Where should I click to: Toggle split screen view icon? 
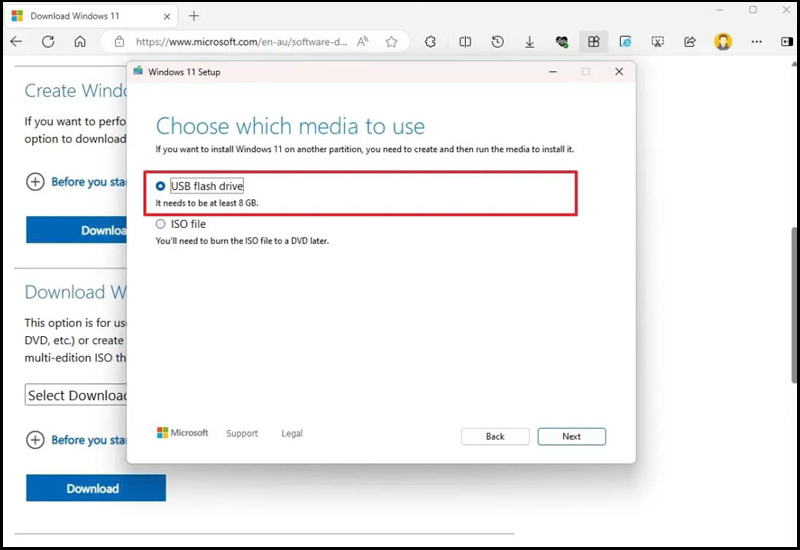pos(465,42)
